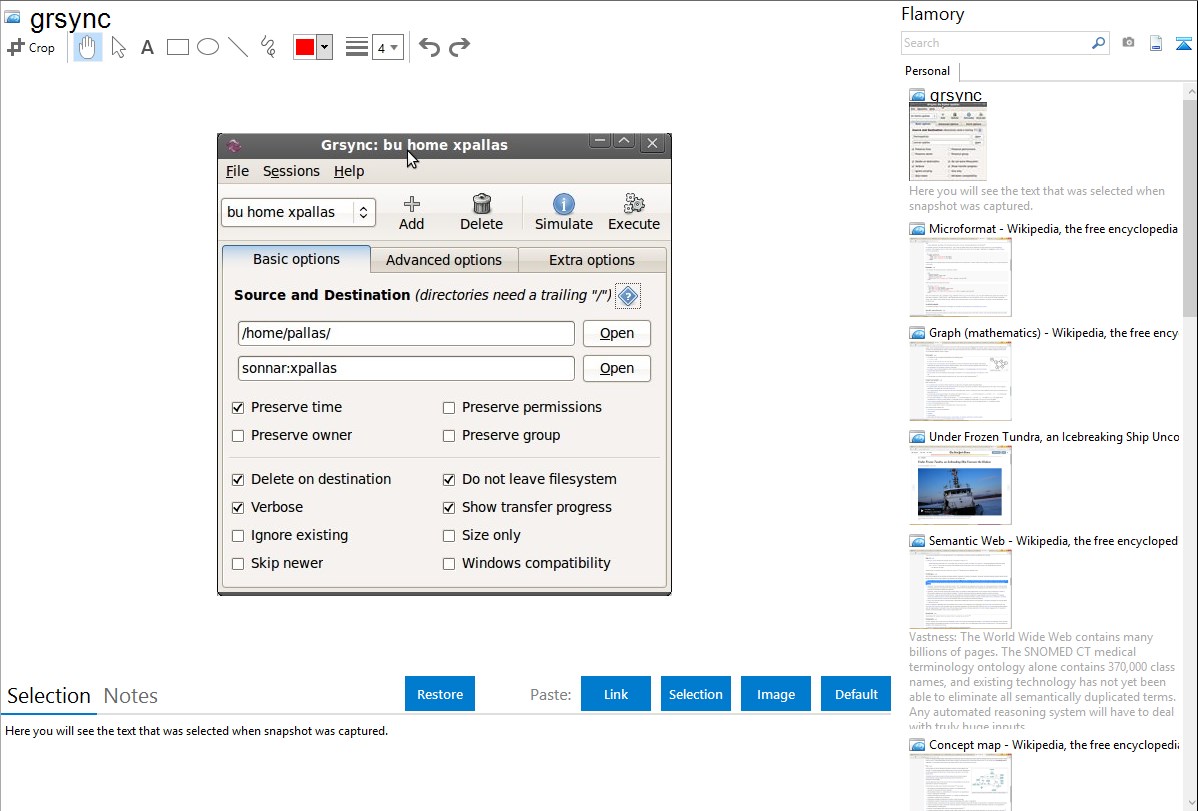The width and height of the screenshot is (1198, 811).
Task: Uncheck Preserve time
Action: point(238,408)
